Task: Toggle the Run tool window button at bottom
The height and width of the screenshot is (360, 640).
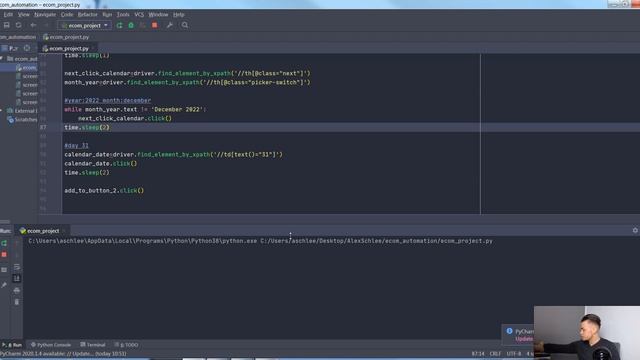Action: coord(12,345)
